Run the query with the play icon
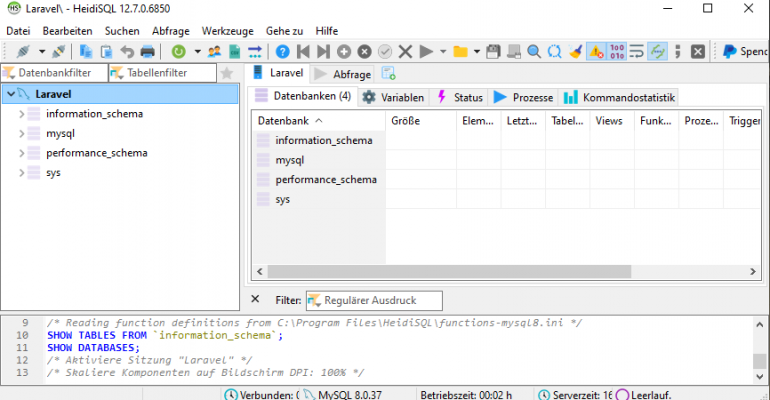 tap(426, 52)
